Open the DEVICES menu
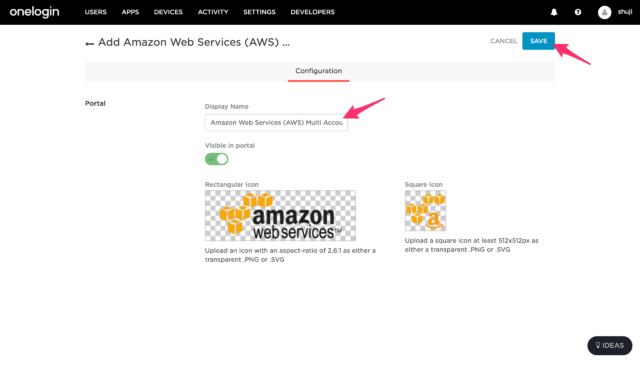Screen dimensions: 640x373 168,12
